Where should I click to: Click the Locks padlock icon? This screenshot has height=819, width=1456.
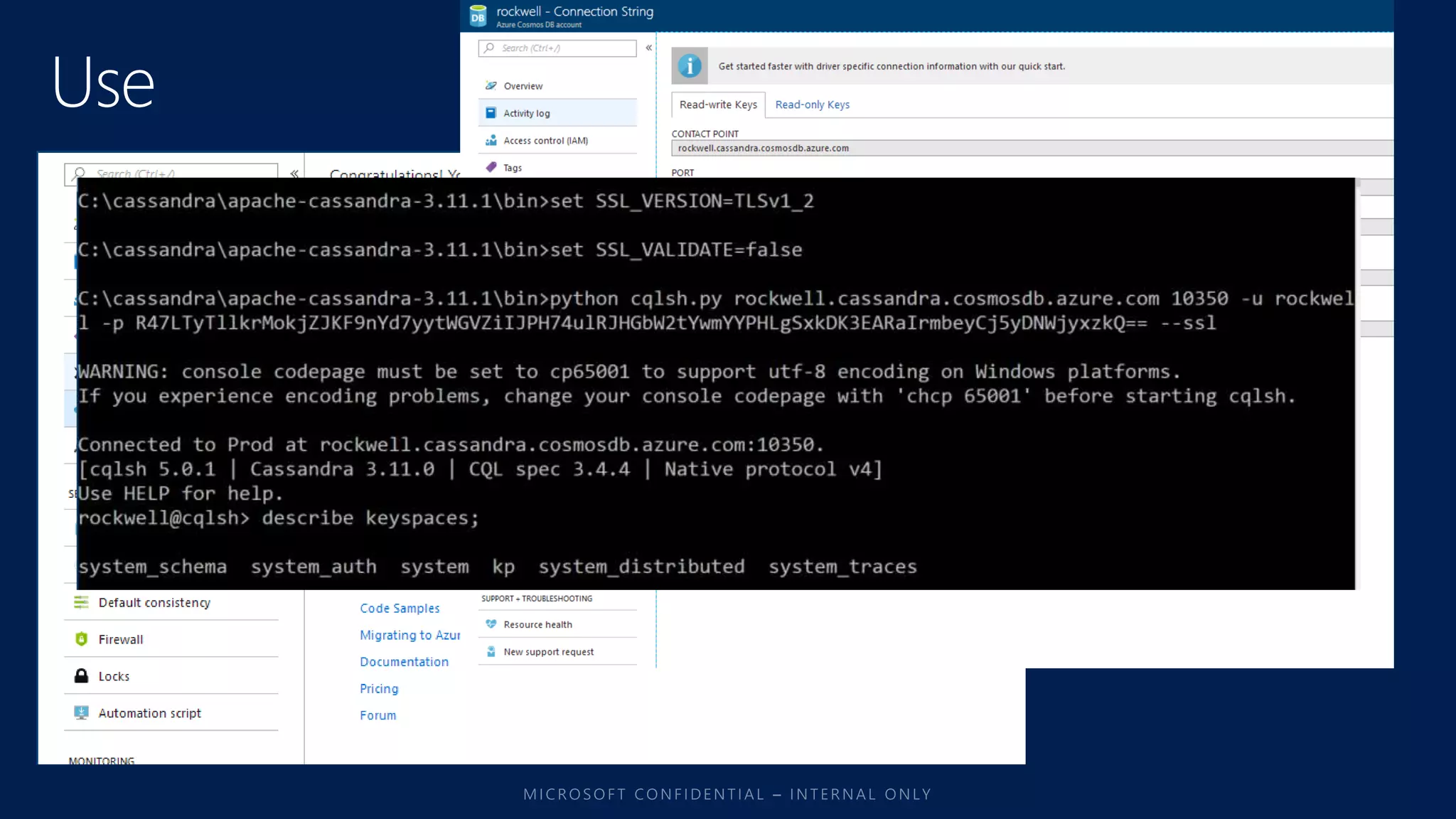[x=81, y=676]
